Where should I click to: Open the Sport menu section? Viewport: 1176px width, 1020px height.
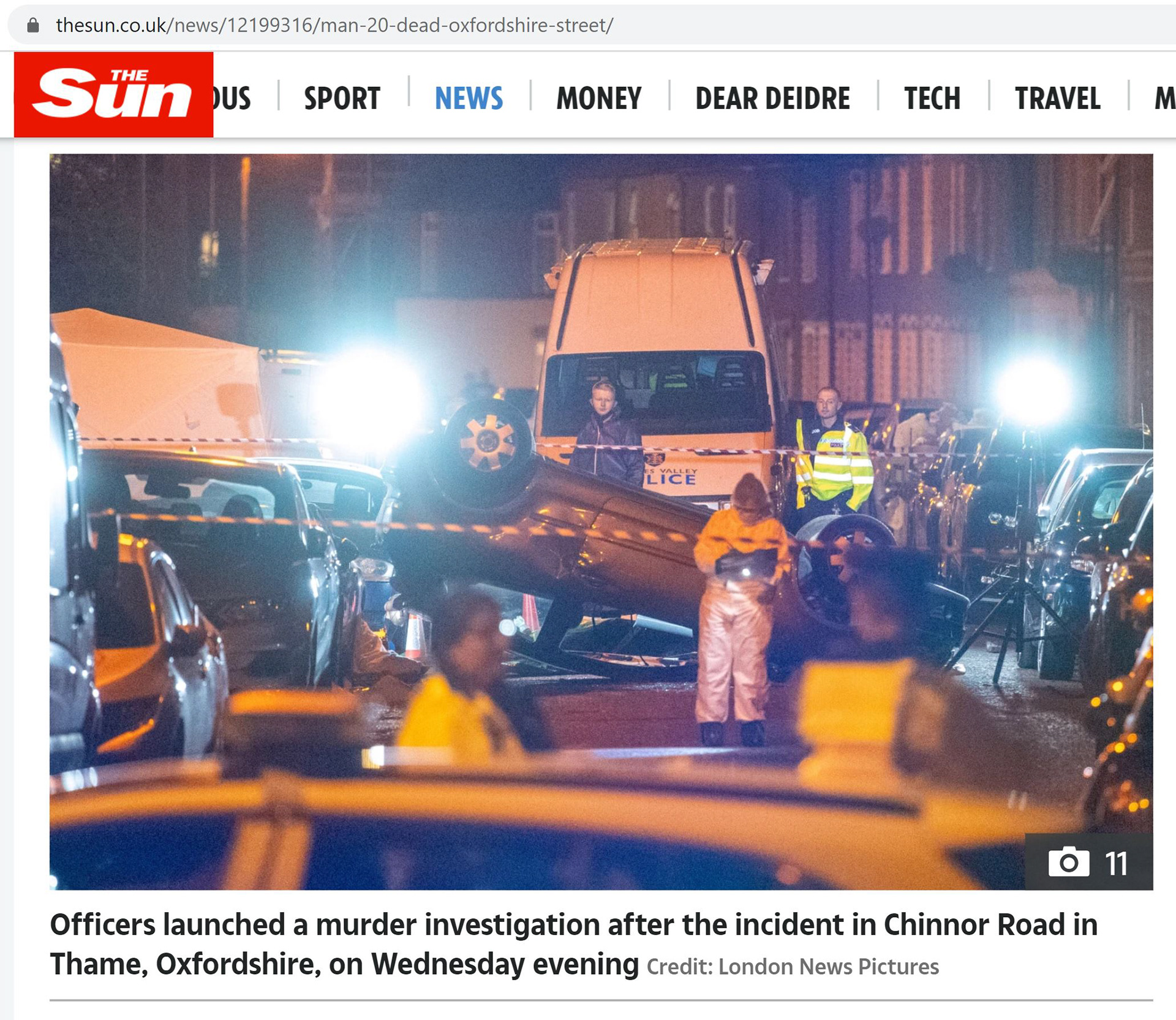point(342,98)
